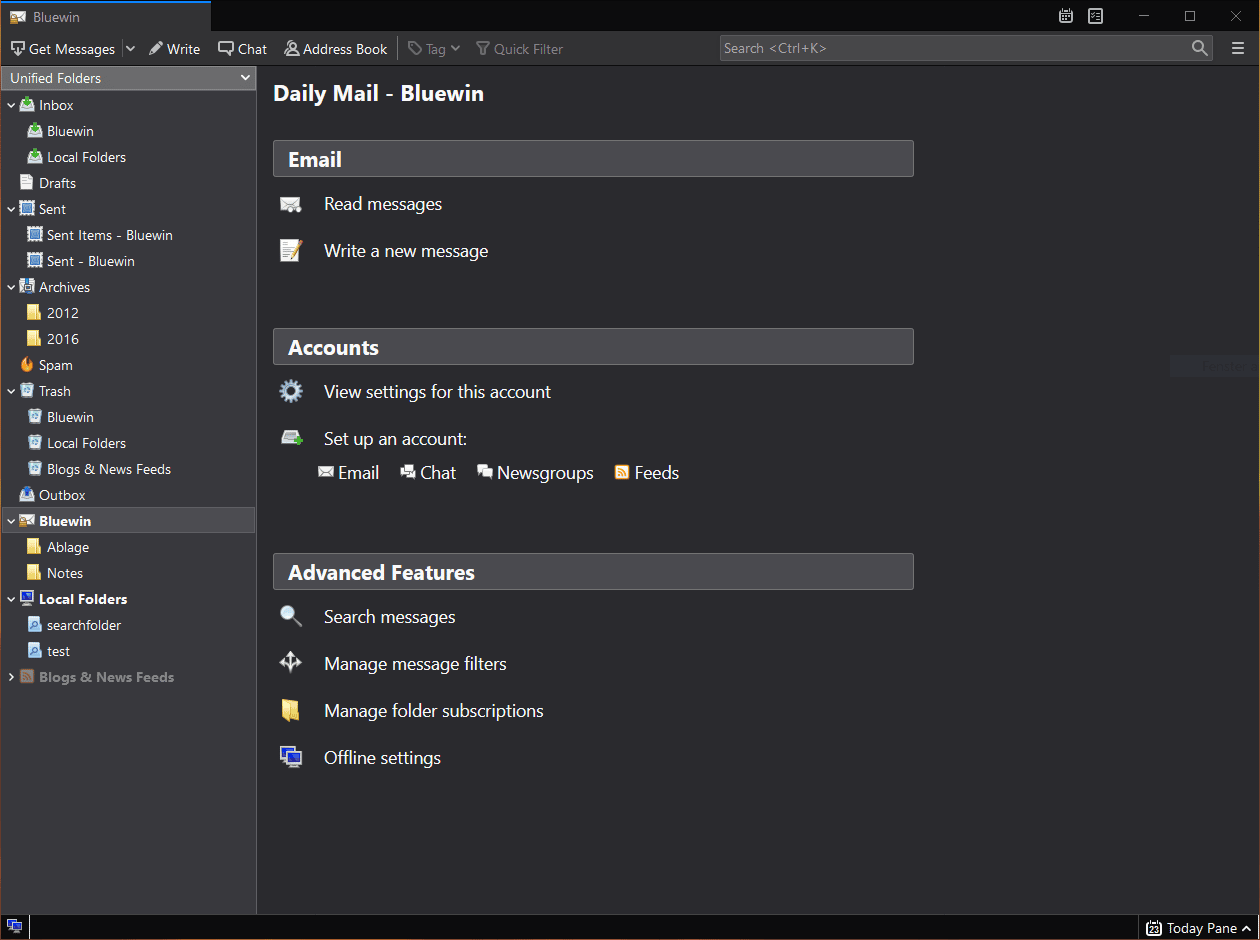
Task: Open the Calendar tab icon in the titlebar
Action: pos(1065,15)
